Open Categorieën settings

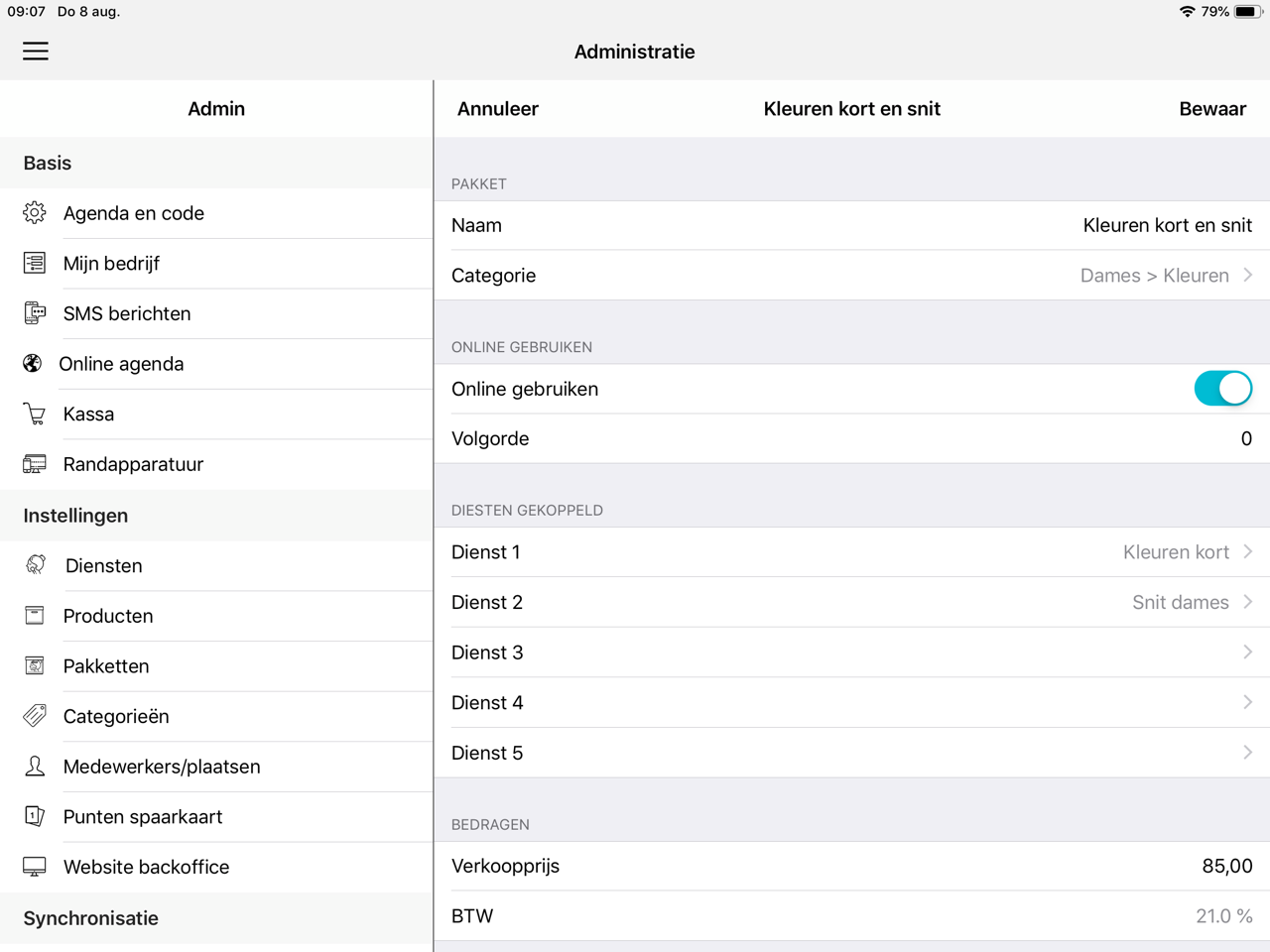(x=216, y=716)
